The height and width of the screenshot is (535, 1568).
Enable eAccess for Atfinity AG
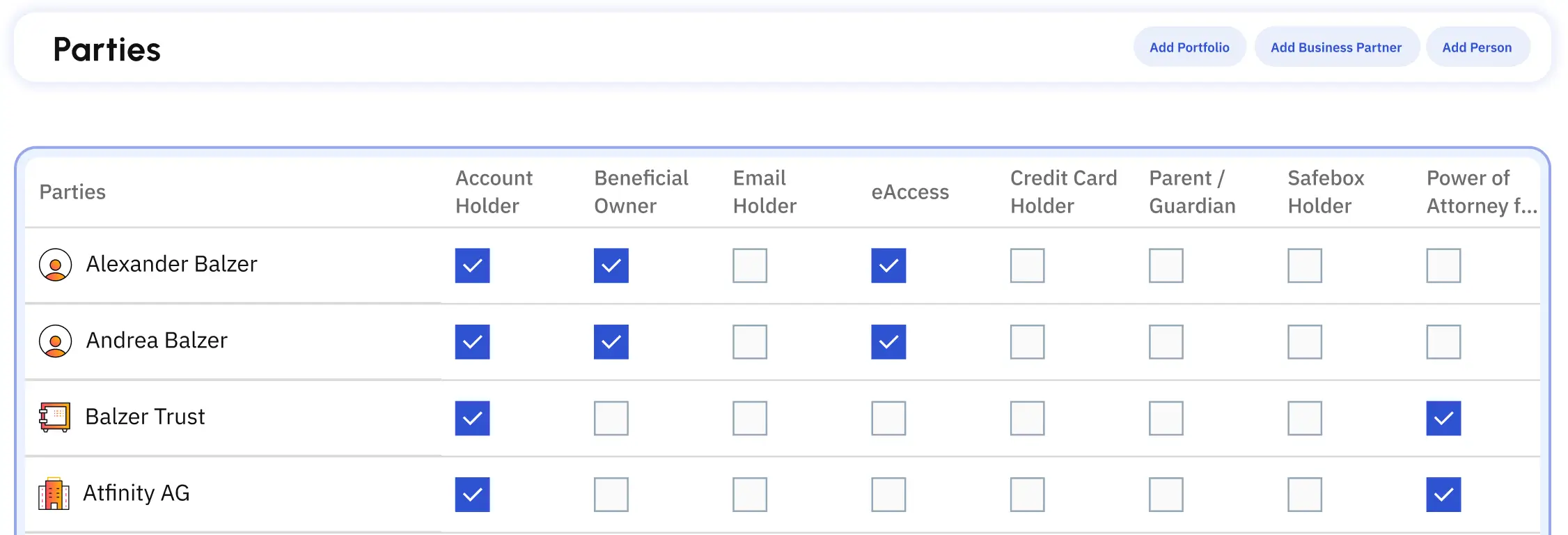click(x=886, y=494)
